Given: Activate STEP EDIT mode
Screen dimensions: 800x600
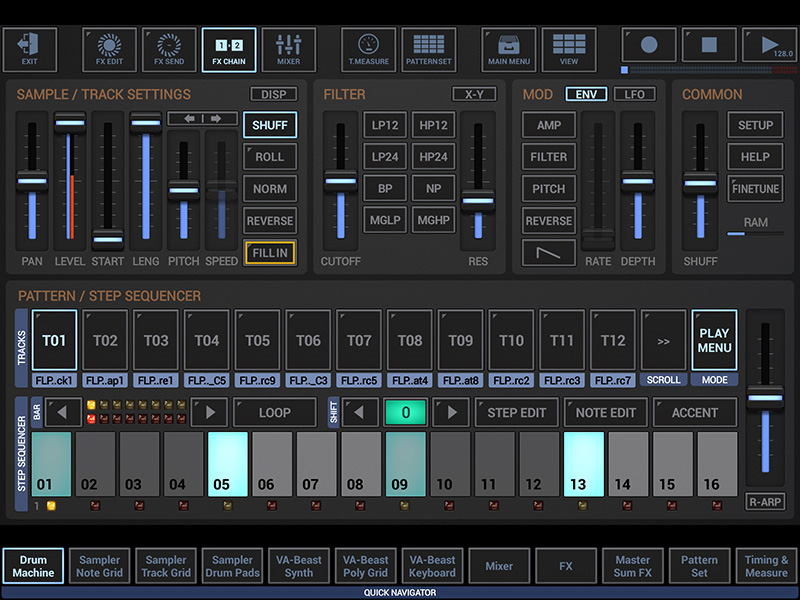Looking at the screenshot, I should pos(516,412).
